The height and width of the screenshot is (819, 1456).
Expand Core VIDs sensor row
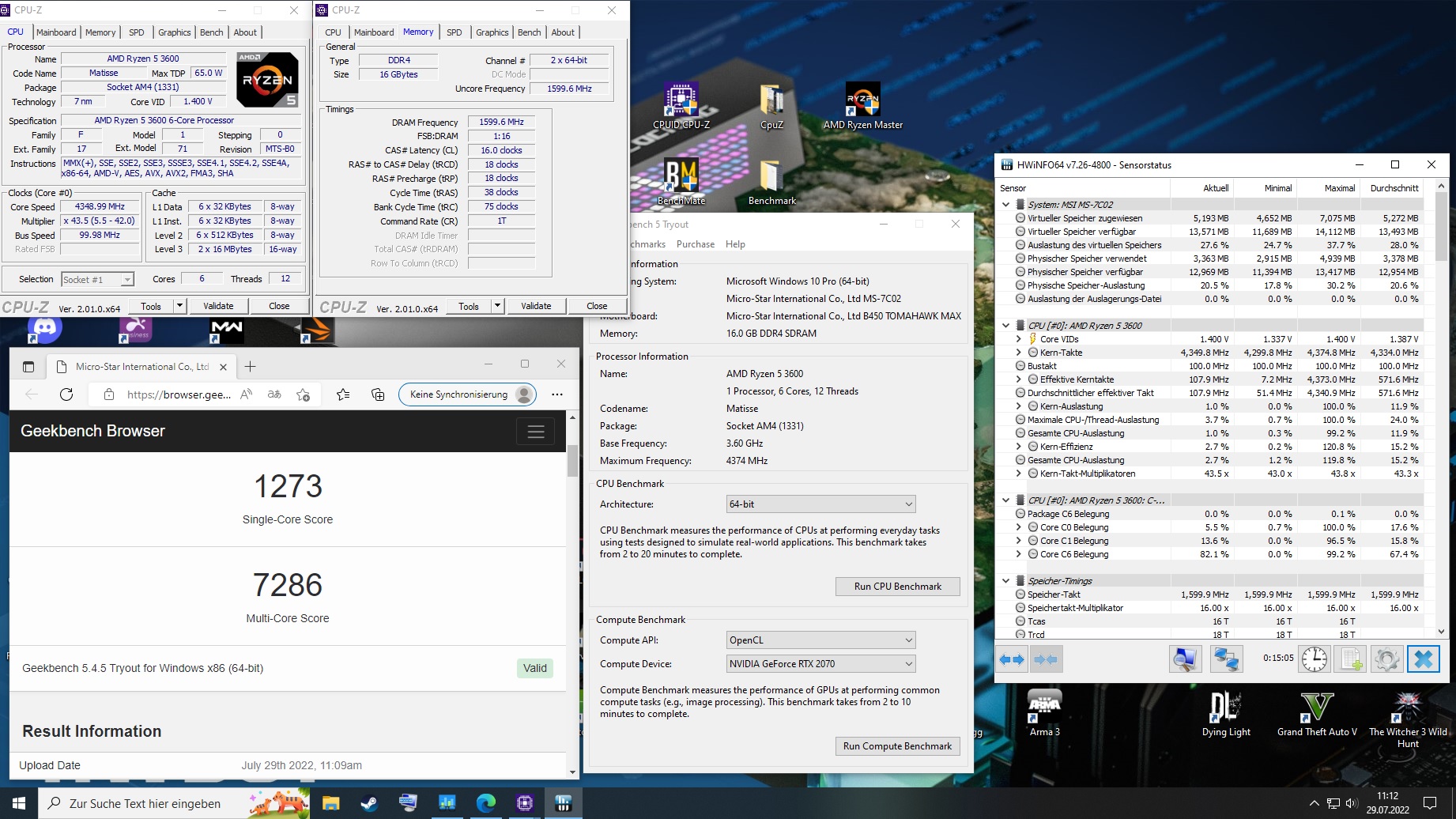pos(1018,339)
